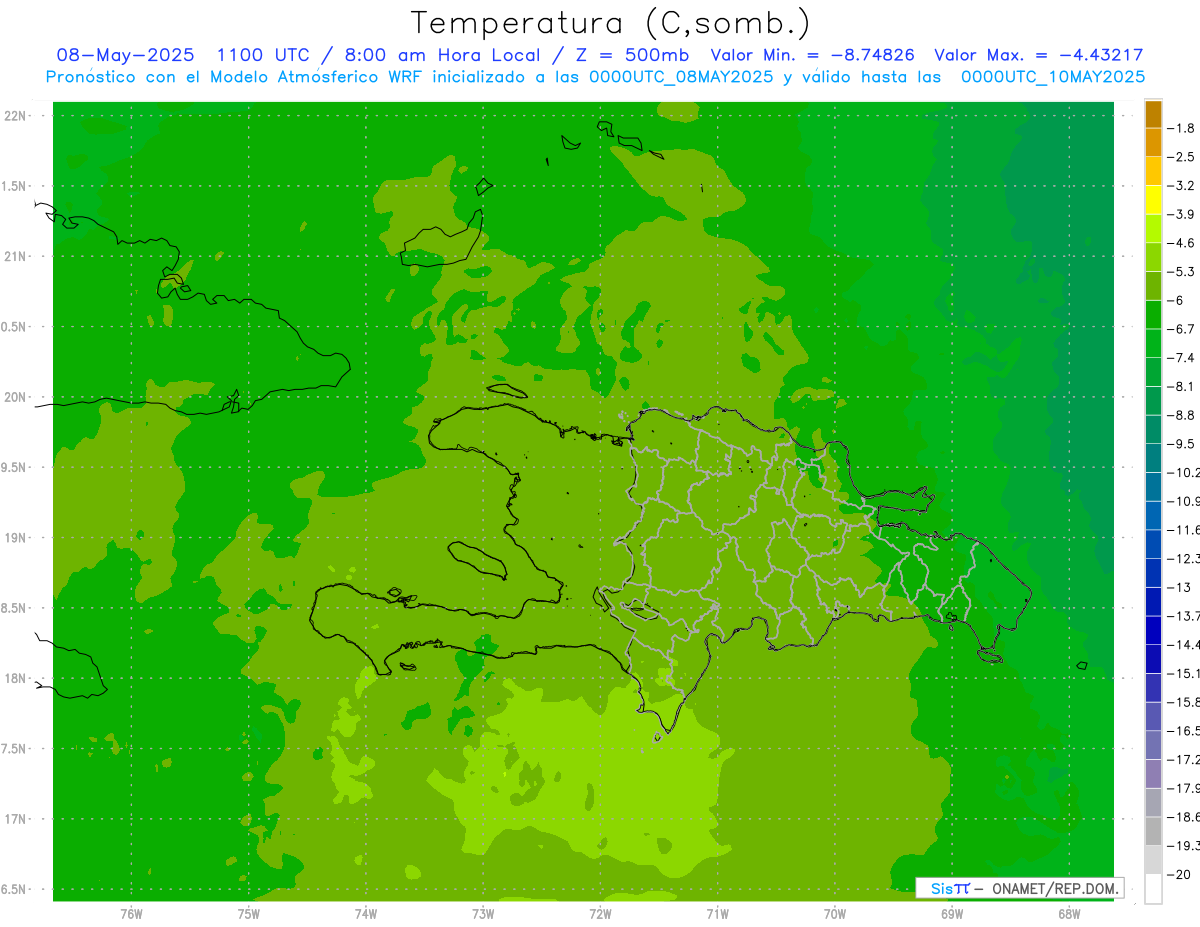
Task: Click the teal swatch between -9.5 and -10.2
Action: coord(1153,458)
